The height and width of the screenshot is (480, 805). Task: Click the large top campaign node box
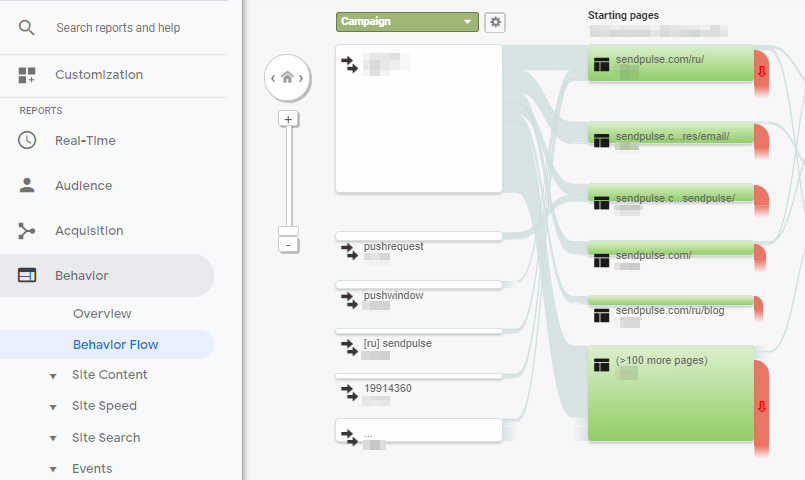pos(418,119)
